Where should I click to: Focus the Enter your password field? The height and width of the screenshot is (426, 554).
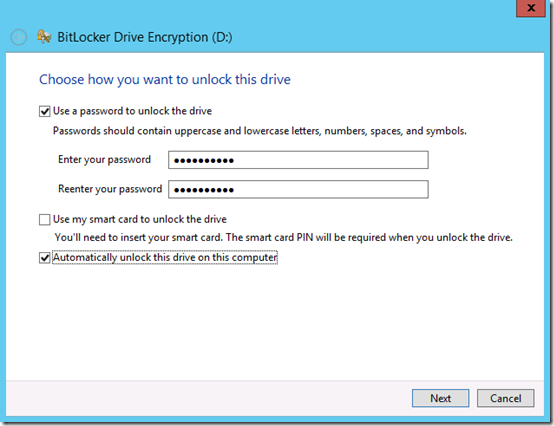pos(298,160)
